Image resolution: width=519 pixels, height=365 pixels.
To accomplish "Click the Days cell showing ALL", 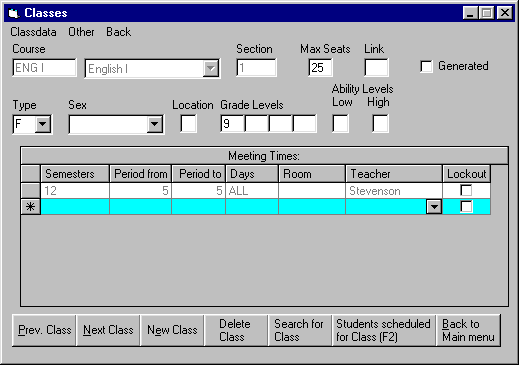I will [x=252, y=191].
